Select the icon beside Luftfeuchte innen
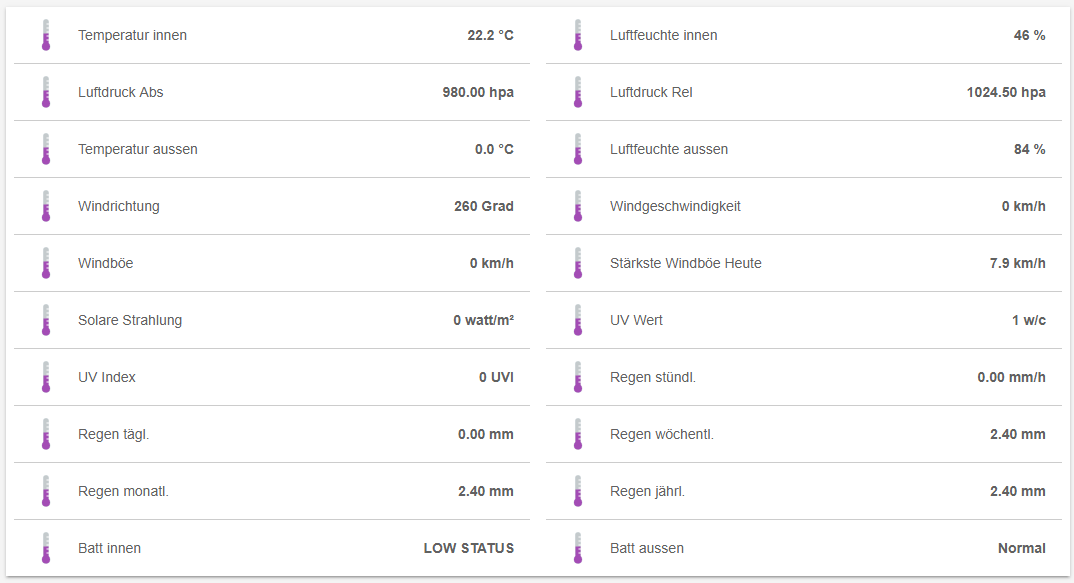The image size is (1074, 583). tap(577, 35)
